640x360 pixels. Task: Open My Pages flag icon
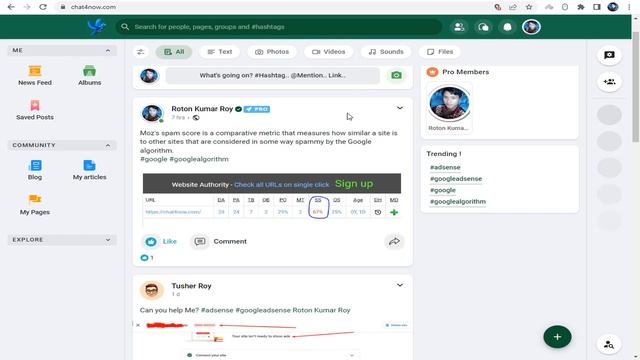(x=35, y=200)
